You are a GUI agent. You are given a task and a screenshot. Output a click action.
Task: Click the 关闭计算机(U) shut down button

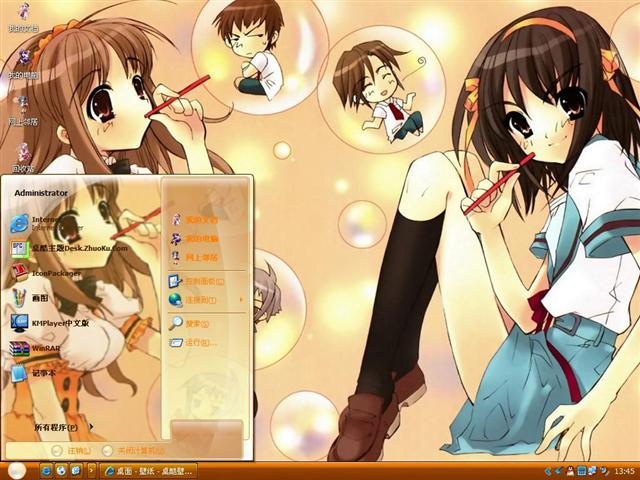click(x=133, y=451)
